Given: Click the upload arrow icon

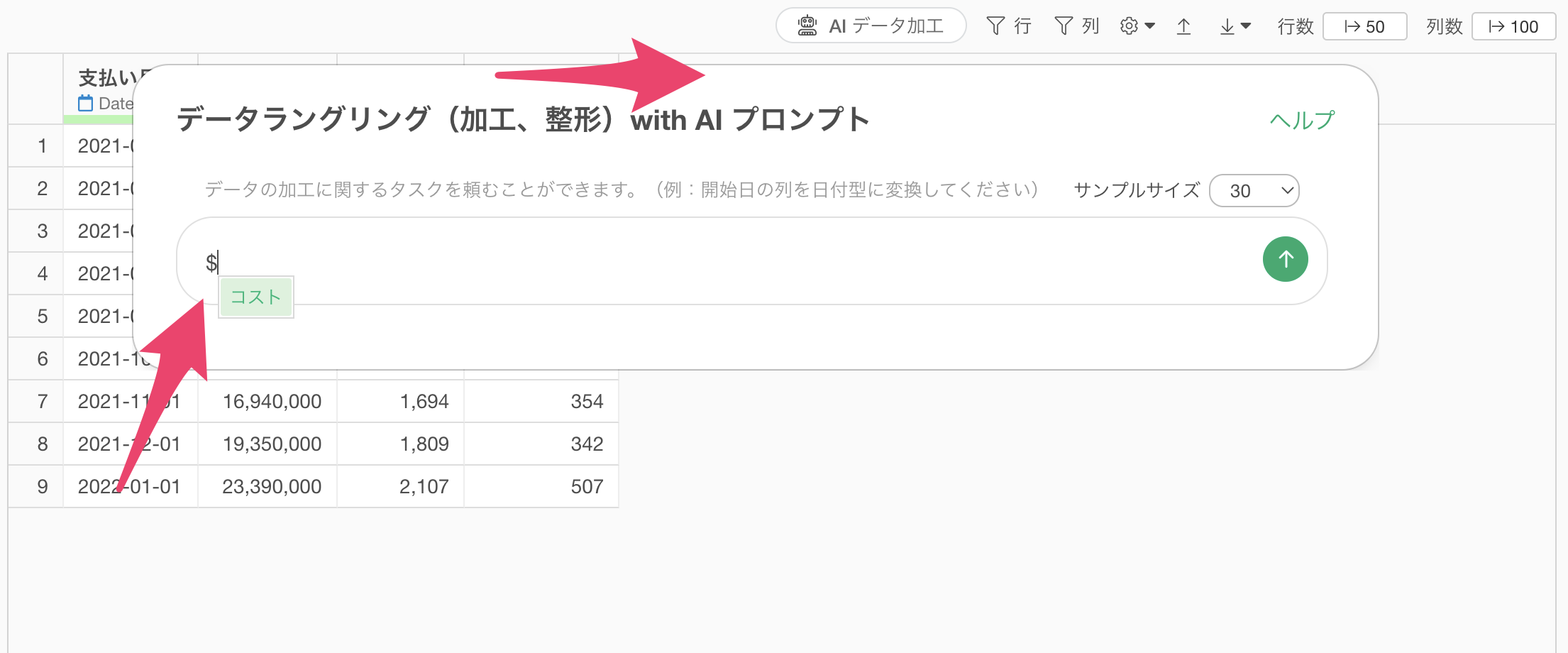Looking at the screenshot, I should [1183, 26].
